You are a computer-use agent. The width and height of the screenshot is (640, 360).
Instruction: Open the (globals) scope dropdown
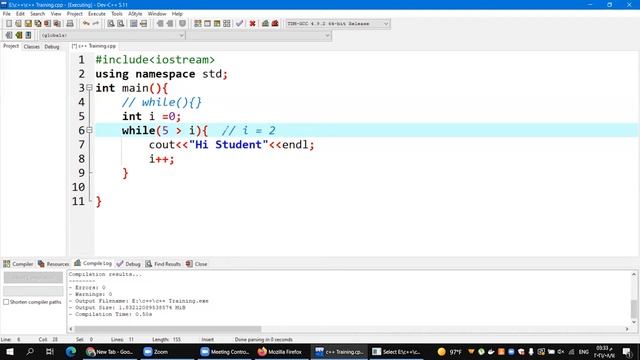click(112, 36)
